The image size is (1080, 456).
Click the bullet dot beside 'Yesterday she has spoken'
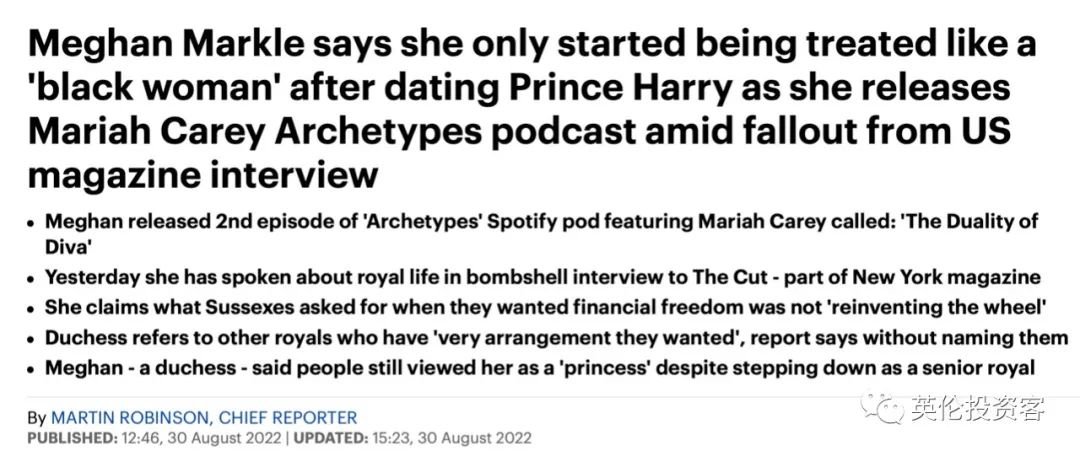pyautogui.click(x=32, y=280)
